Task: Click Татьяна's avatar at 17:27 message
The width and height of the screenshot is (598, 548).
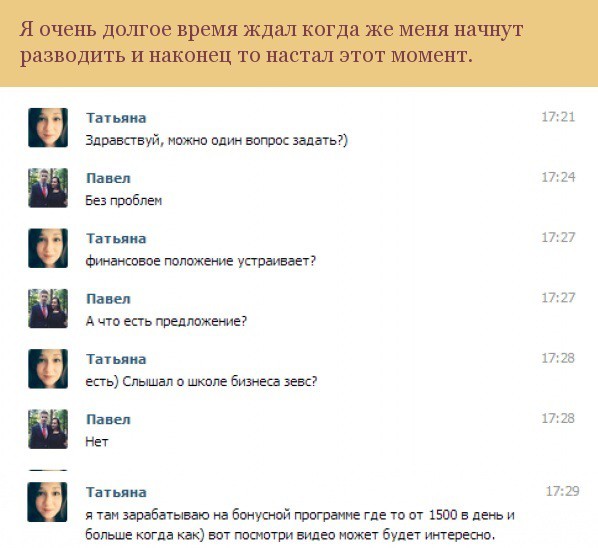Action: 48,248
